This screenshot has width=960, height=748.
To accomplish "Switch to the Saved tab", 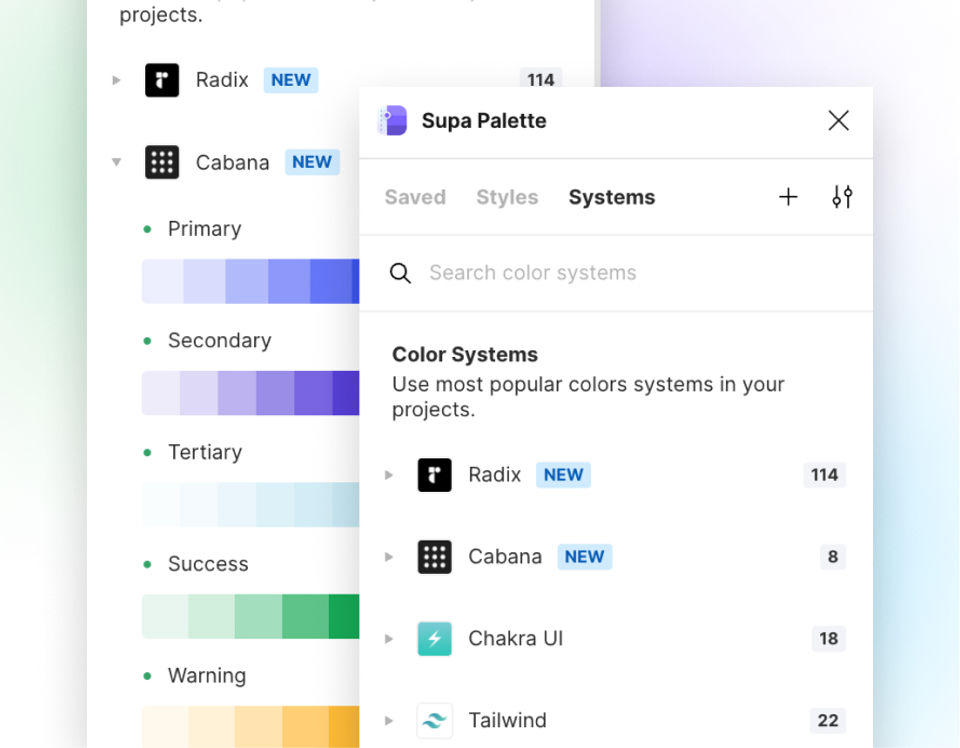I will (415, 197).
